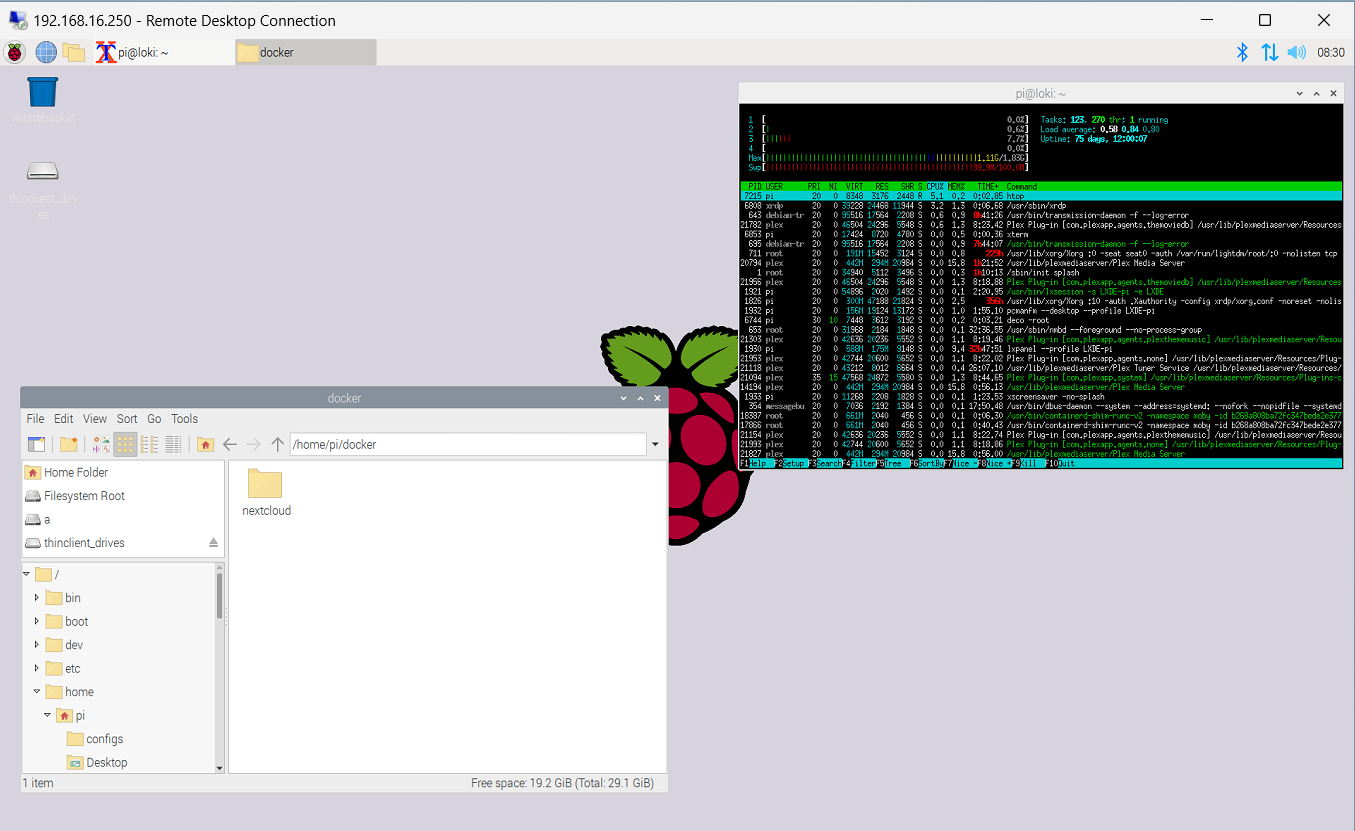Go up one directory with the up arrow
This screenshot has height=831, width=1355.
click(x=277, y=444)
